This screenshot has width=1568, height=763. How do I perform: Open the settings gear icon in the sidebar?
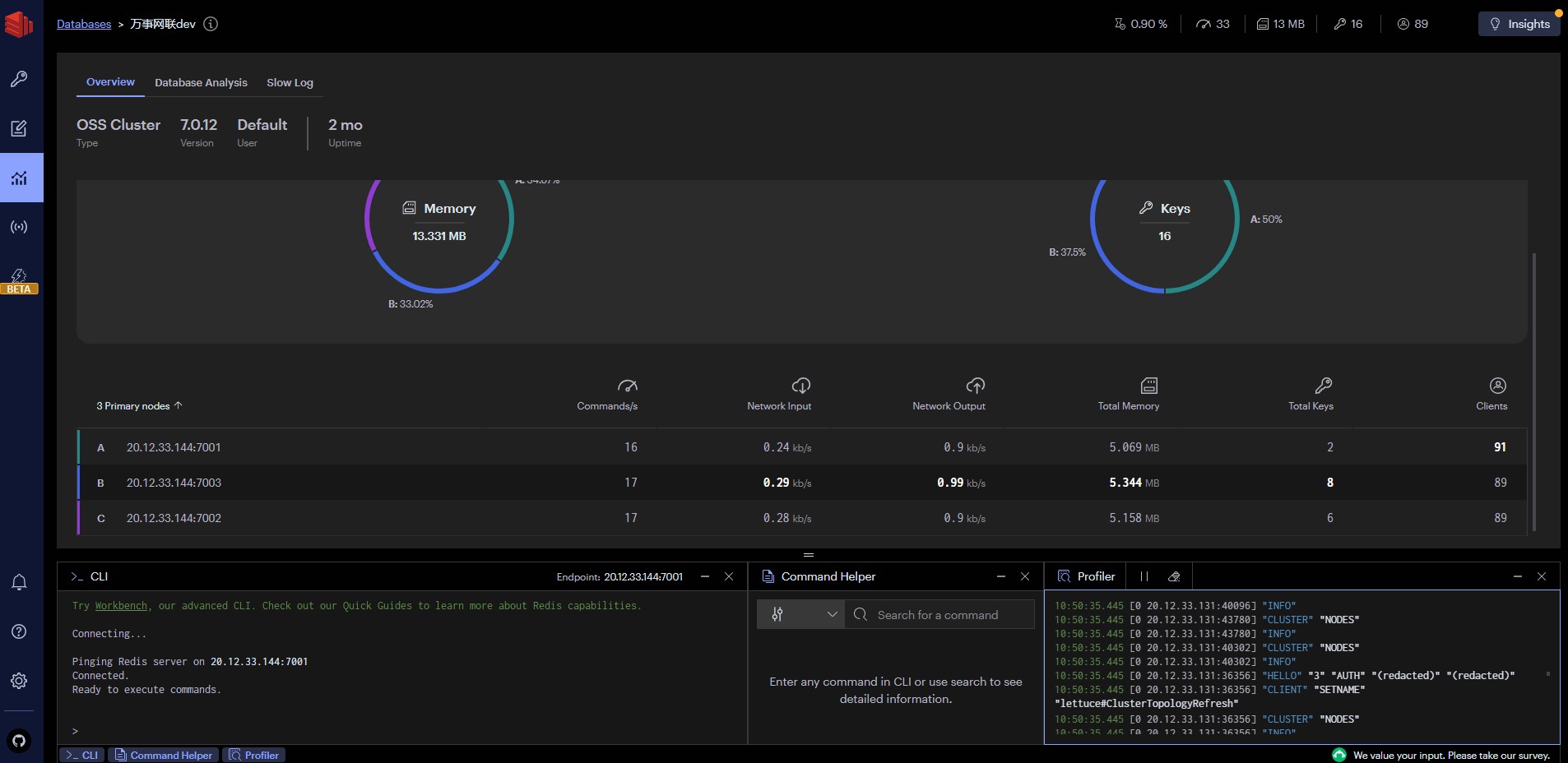point(19,681)
